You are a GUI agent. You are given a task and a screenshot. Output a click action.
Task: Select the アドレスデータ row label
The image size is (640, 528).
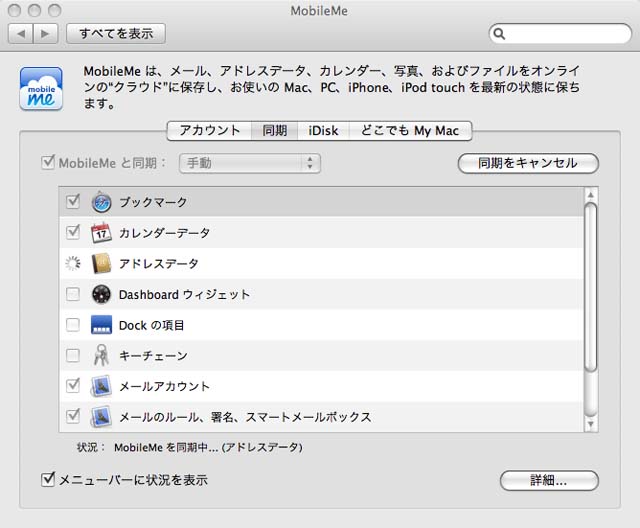(159, 264)
